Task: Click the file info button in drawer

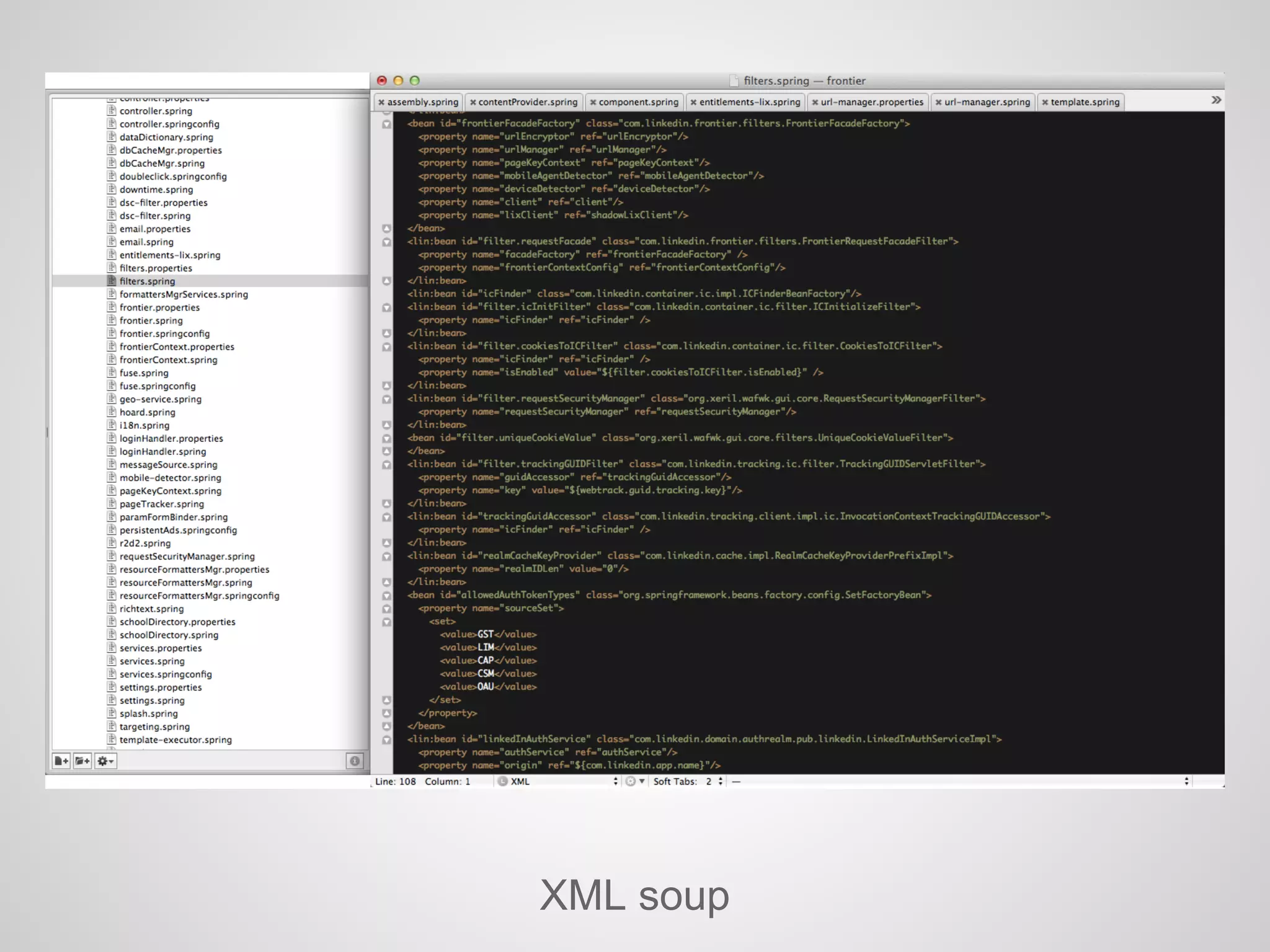Action: (355, 760)
